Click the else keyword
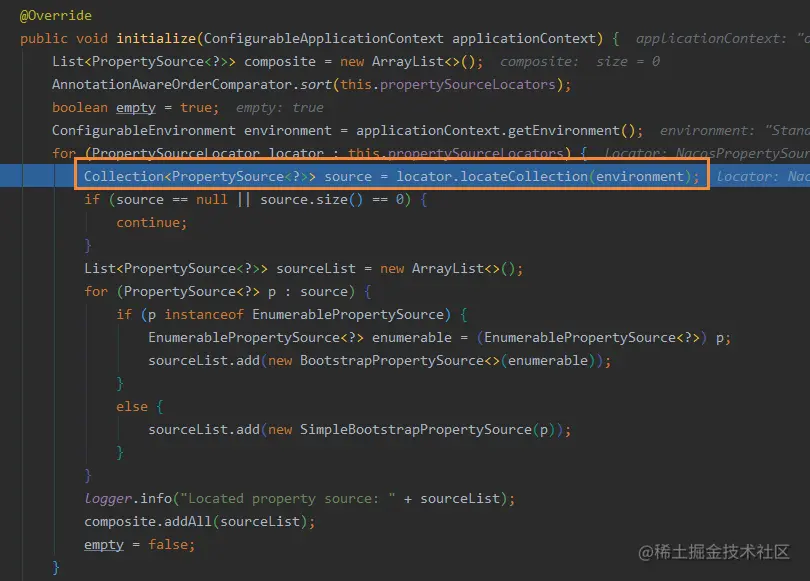The width and height of the screenshot is (810, 581). 132,407
